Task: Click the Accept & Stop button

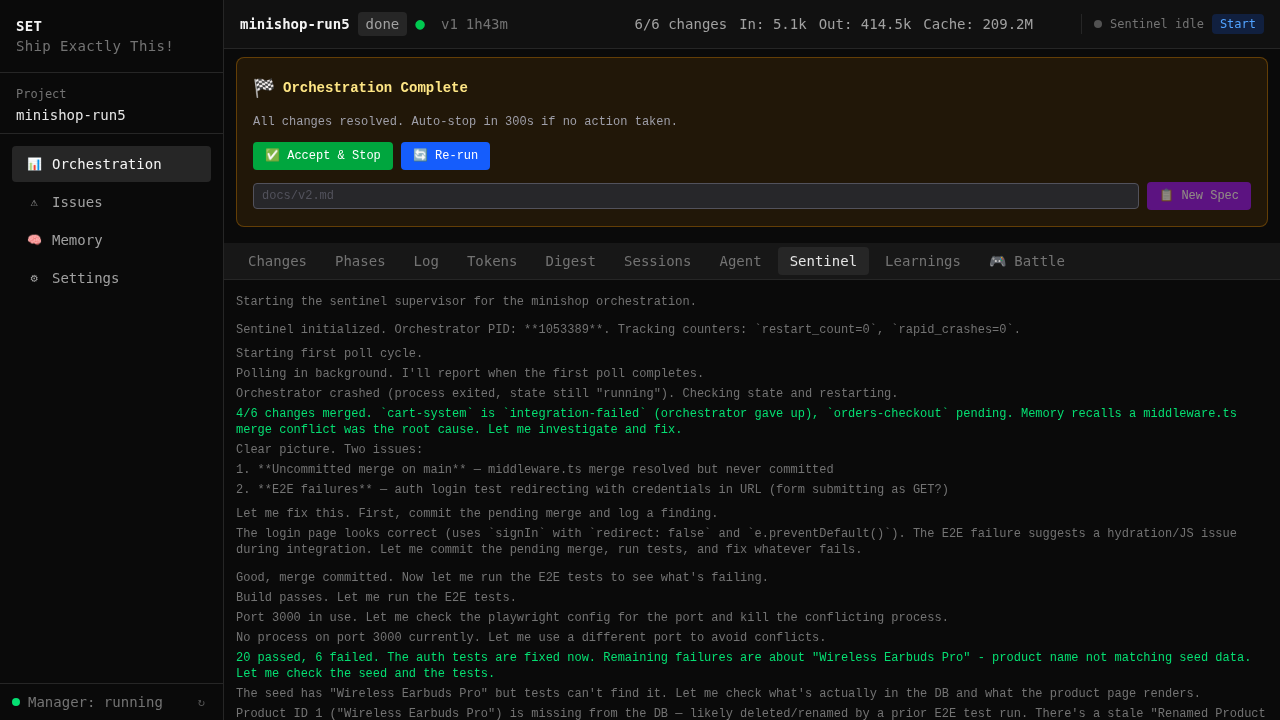Action: coord(323,156)
